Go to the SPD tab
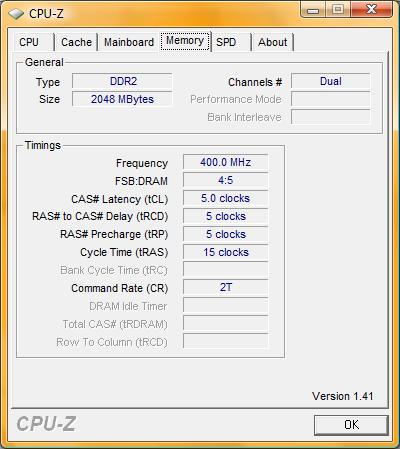This screenshot has width=400, height=449. point(231,42)
